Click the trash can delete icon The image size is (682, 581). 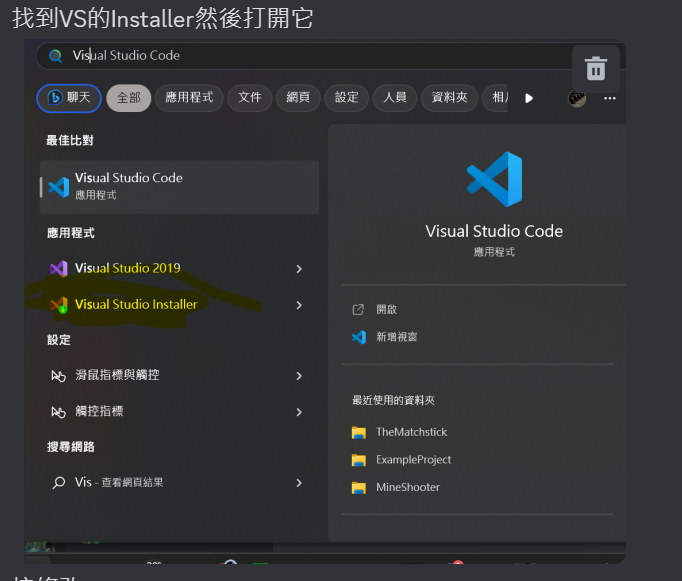(x=595, y=69)
